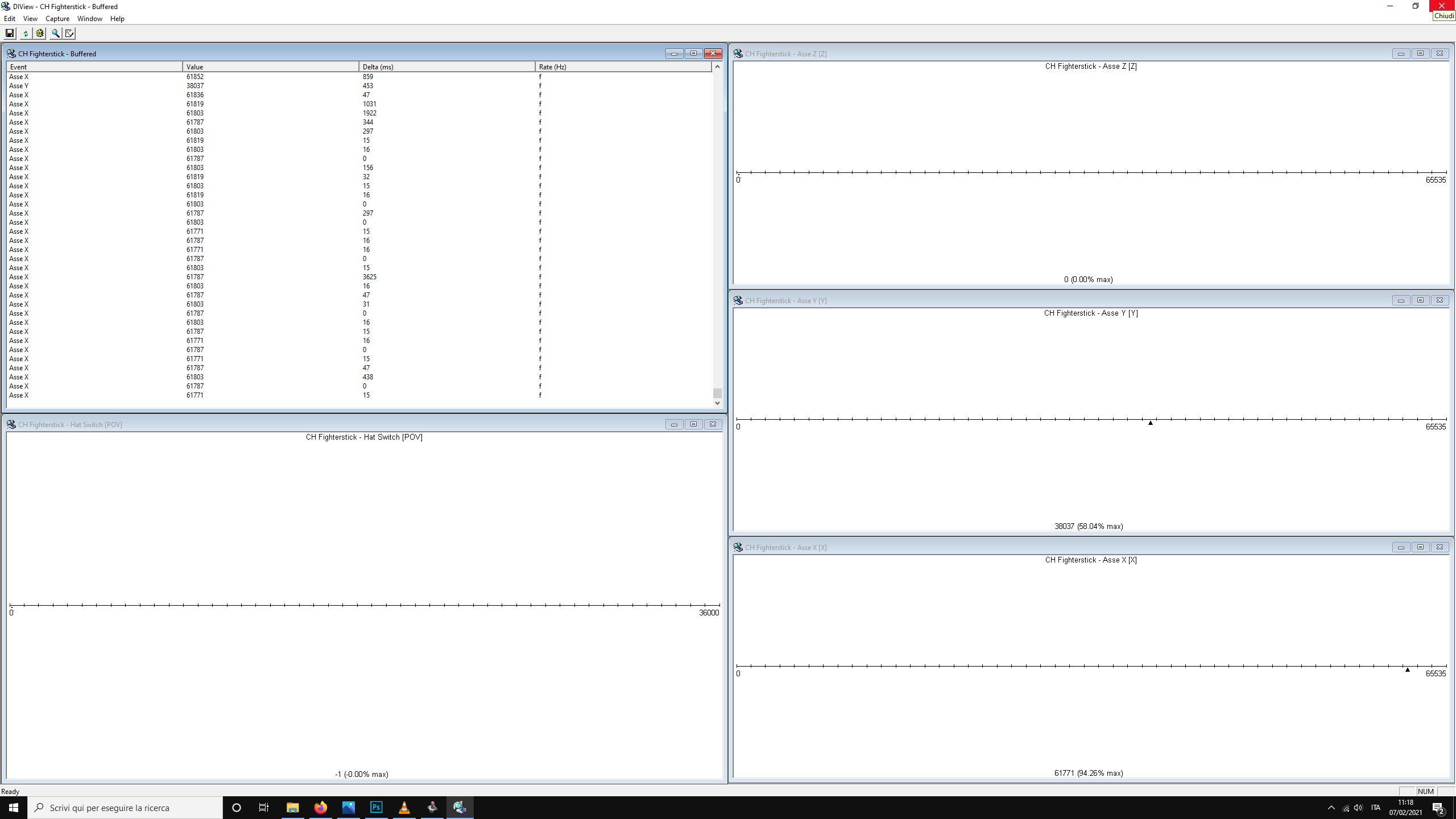This screenshot has height=819, width=1456.
Task: Click the green refresh arrows toolbar icon
Action: pos(25,34)
